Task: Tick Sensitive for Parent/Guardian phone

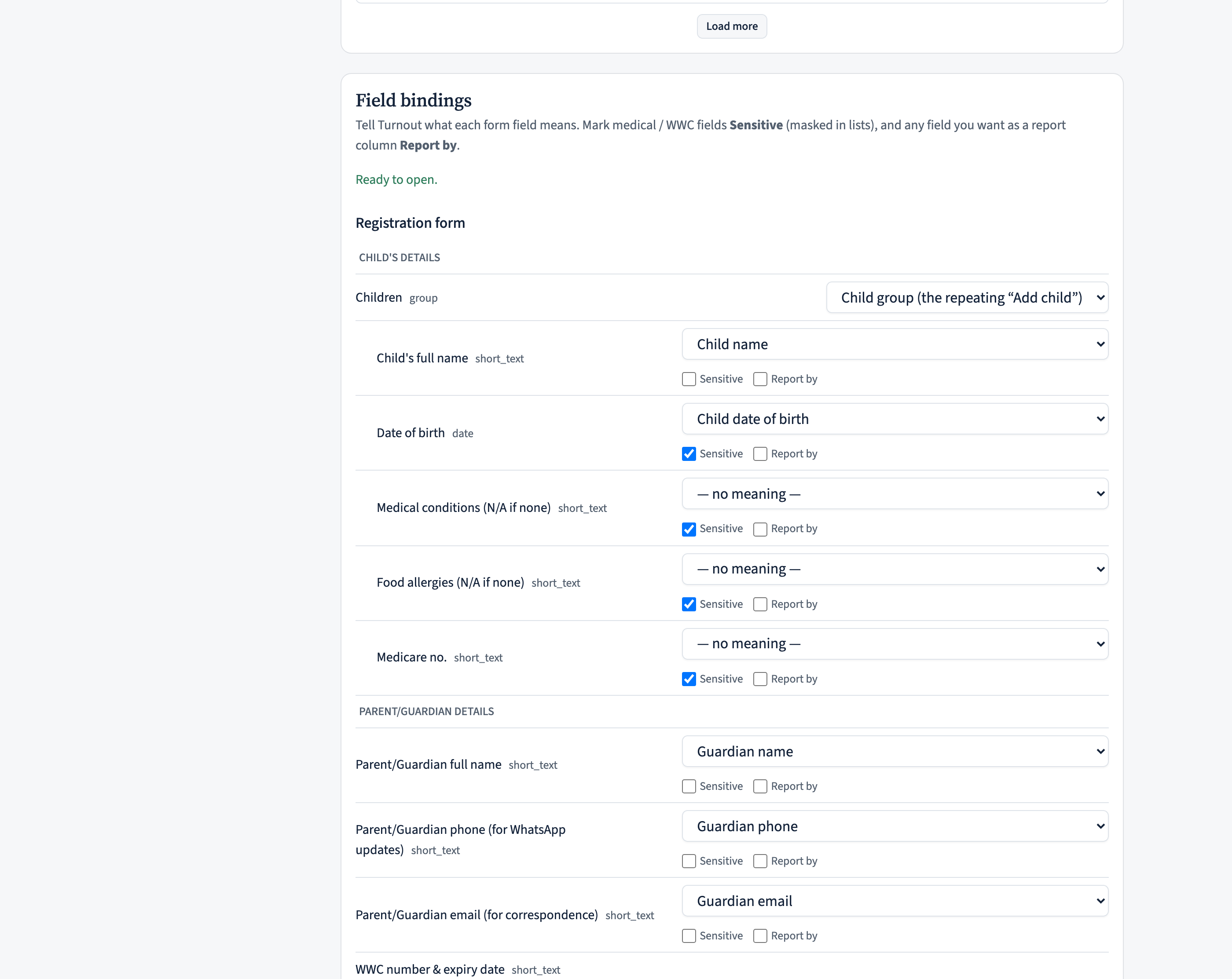Action: click(689, 861)
